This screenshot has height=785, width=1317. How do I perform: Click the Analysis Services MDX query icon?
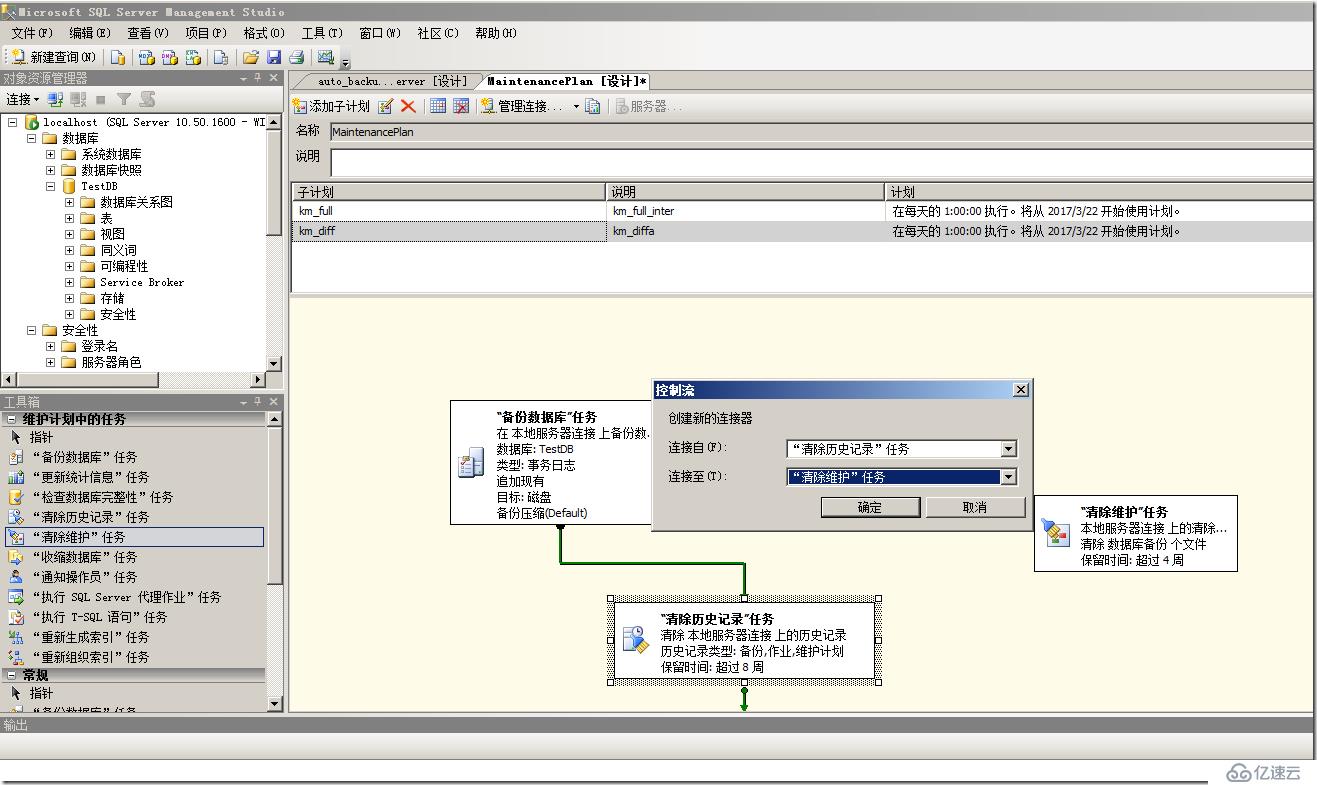coord(146,57)
